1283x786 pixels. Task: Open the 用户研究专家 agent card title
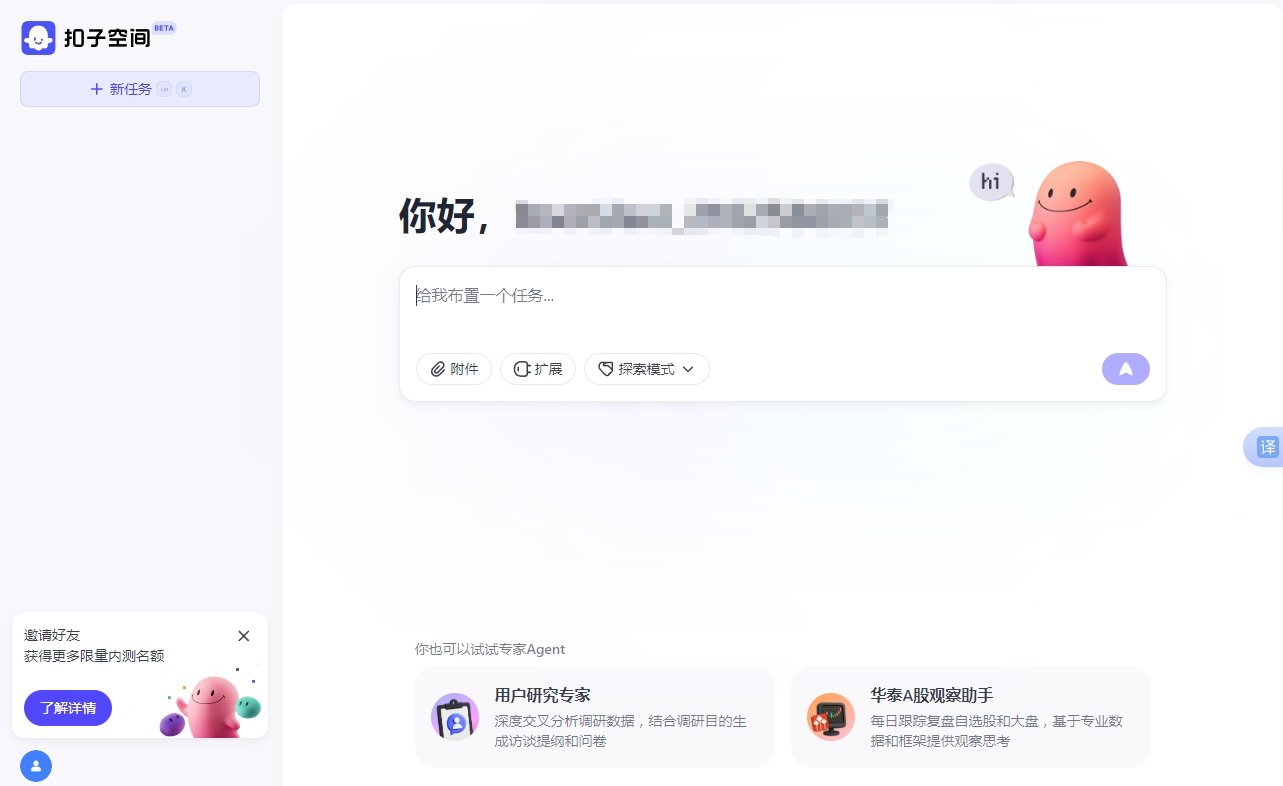[x=542, y=695]
